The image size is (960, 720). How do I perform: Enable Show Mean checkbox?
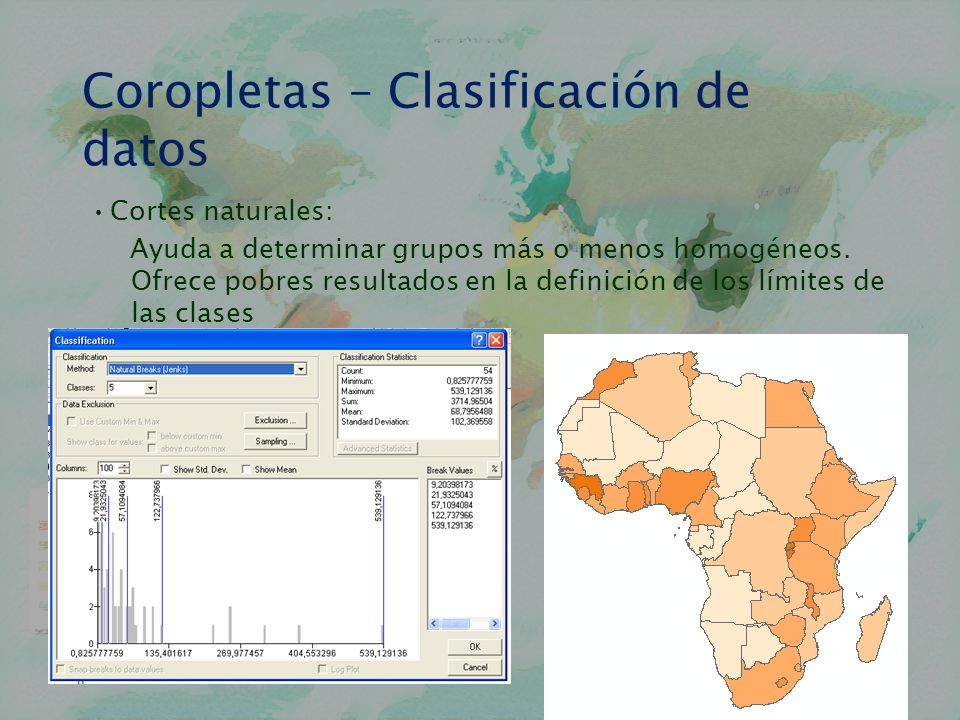(246, 469)
